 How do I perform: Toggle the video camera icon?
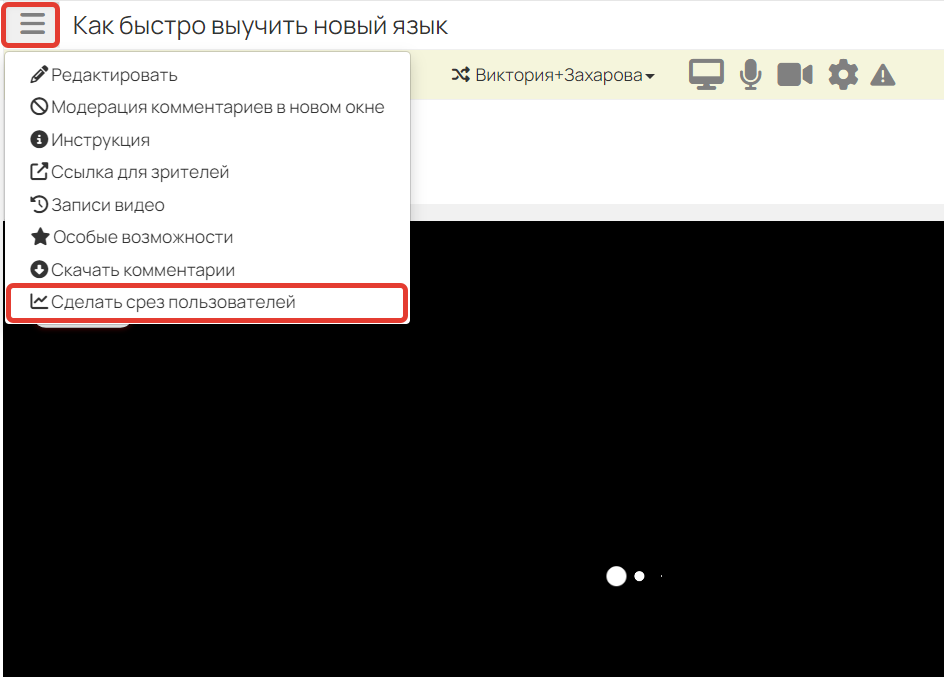click(x=795, y=75)
